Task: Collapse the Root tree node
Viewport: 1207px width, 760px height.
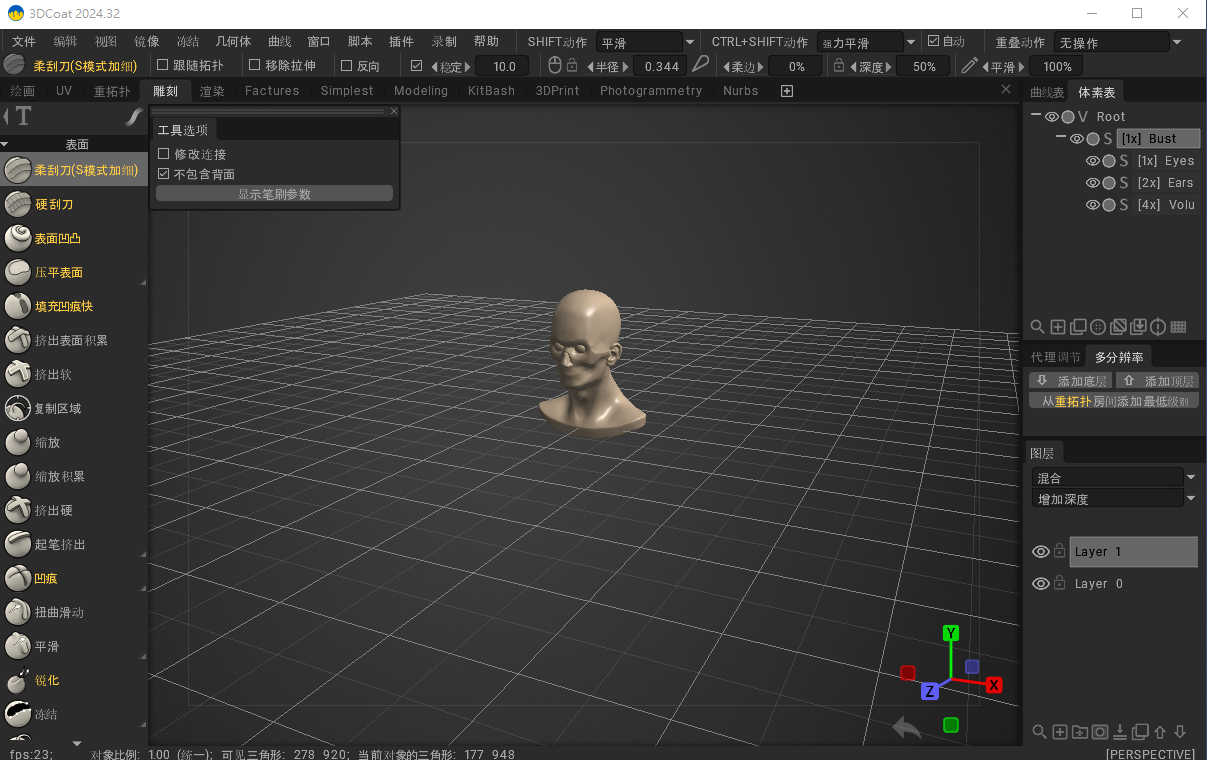Action: (1036, 116)
